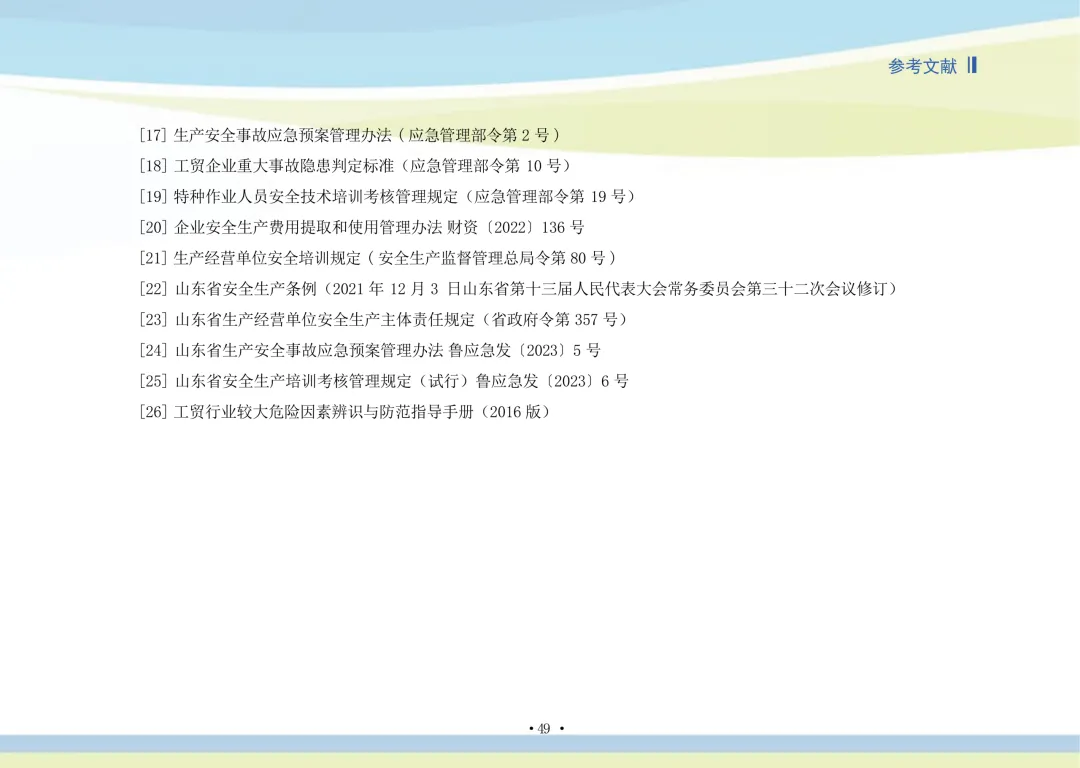Select reference [22] 山东省安全生产条例
The image size is (1080, 768).
pos(519,289)
